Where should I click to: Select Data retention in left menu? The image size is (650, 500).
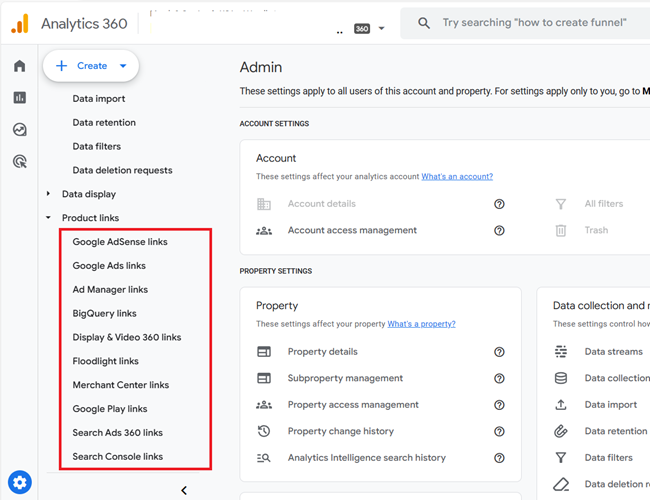pos(104,123)
